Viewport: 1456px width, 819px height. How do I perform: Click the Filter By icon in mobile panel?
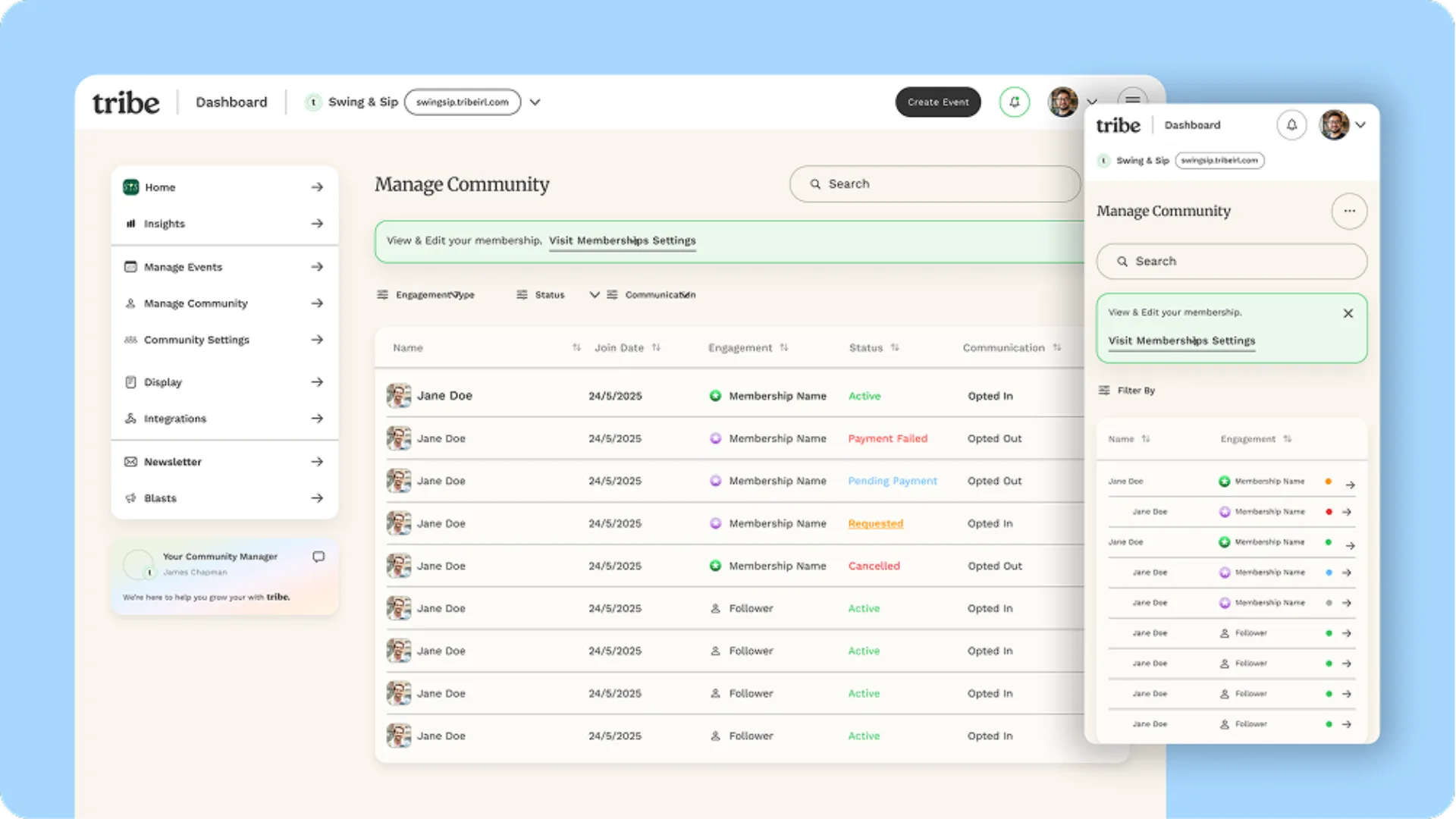point(1104,391)
